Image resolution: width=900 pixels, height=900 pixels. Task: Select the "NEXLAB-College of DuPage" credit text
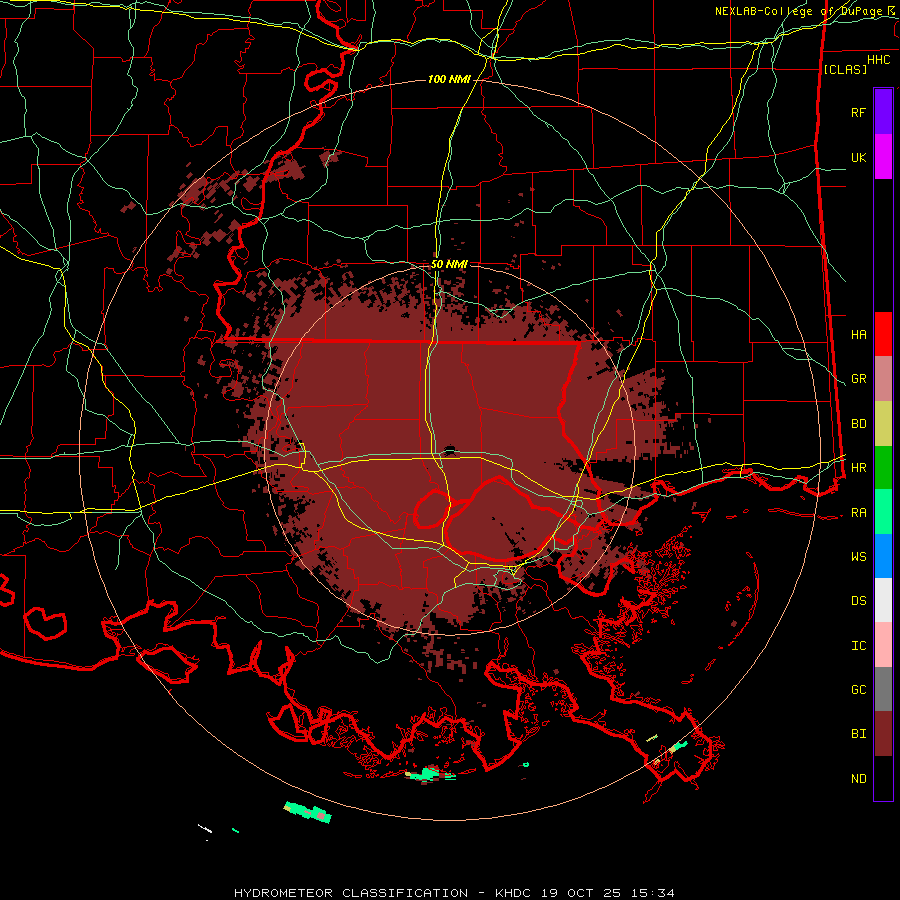tap(800, 11)
